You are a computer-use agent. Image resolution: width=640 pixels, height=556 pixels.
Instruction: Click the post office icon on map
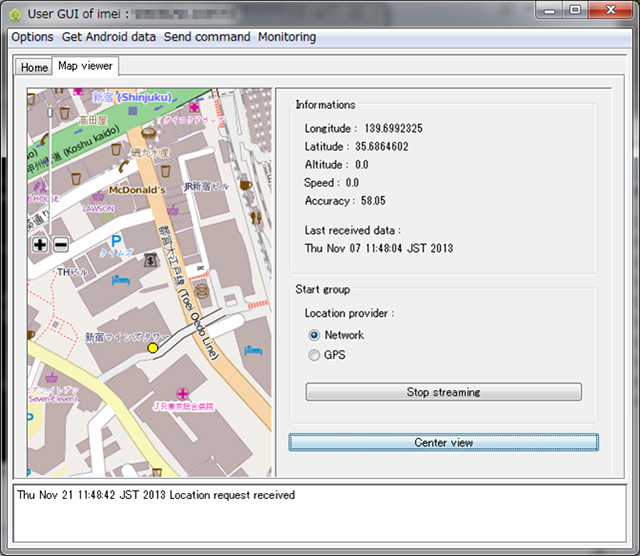coord(202,291)
